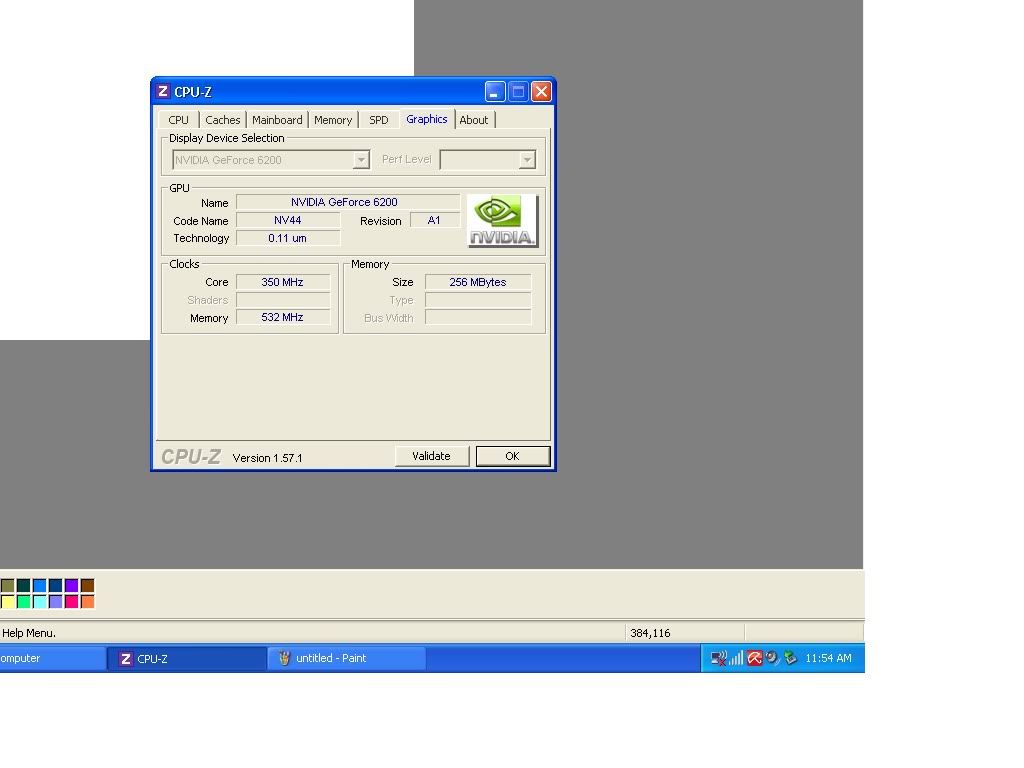
Task: Open the My Computer taskbar button
Action: coord(52,658)
